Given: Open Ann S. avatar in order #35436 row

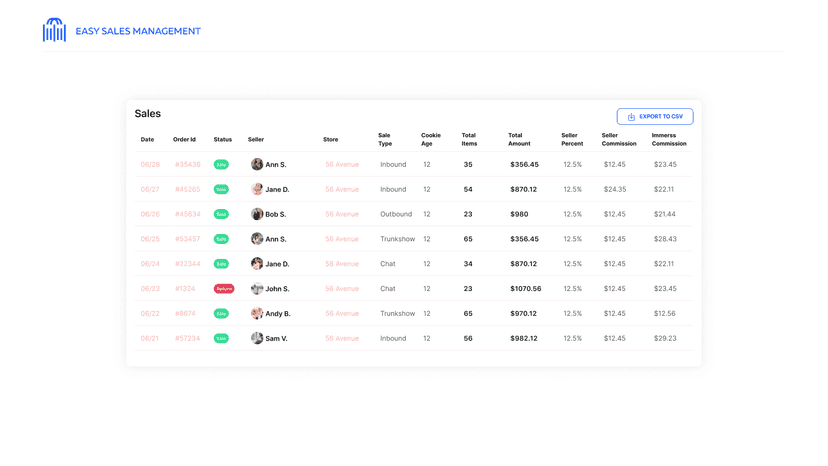Looking at the screenshot, I should coord(257,164).
